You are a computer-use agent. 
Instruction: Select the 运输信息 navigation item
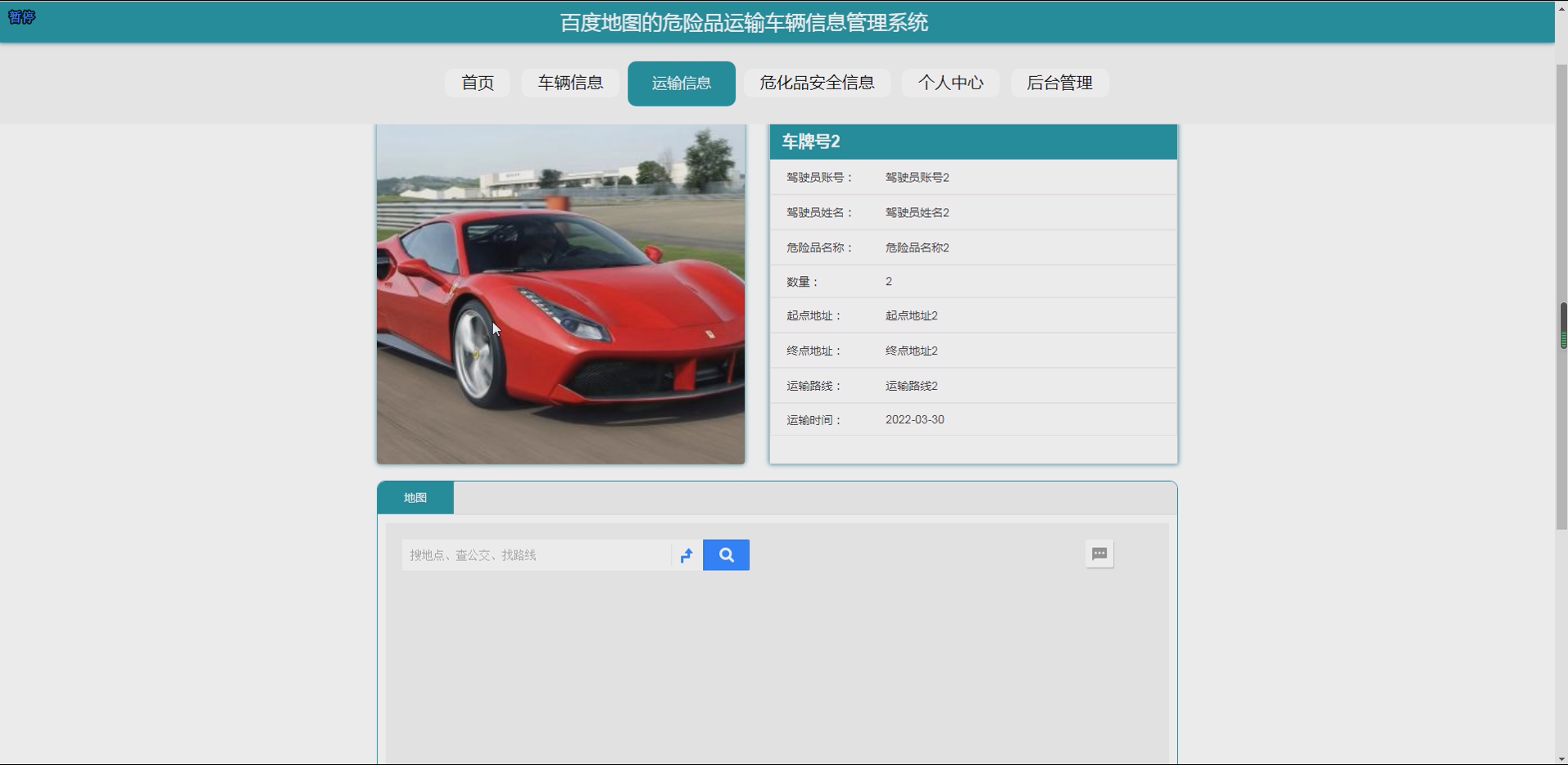[x=682, y=84]
